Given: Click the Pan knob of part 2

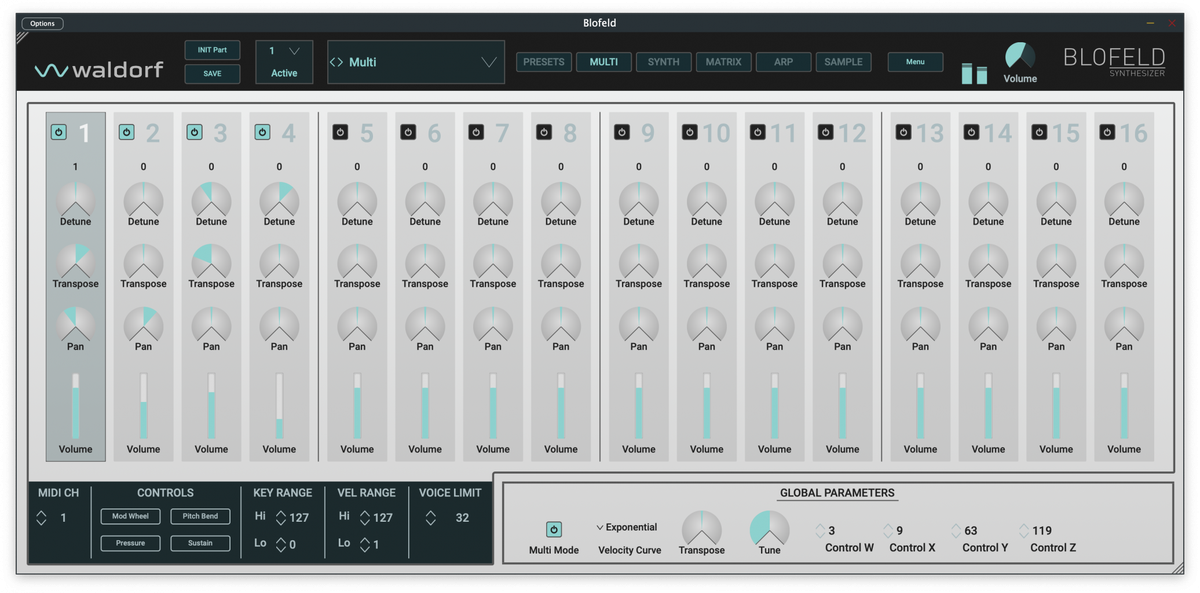Looking at the screenshot, I should [x=143, y=324].
